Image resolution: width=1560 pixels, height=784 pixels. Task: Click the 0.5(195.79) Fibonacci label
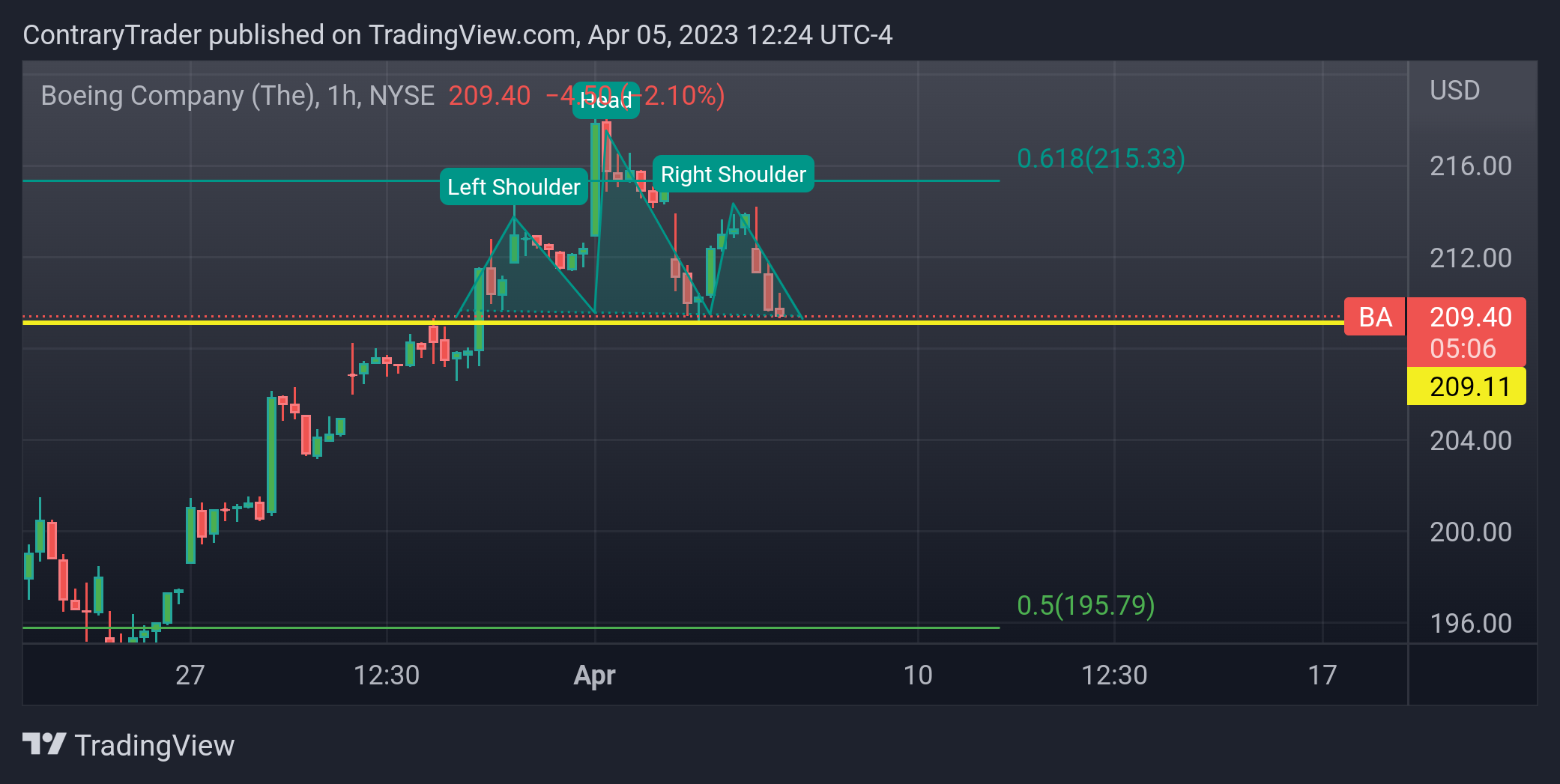1086,605
